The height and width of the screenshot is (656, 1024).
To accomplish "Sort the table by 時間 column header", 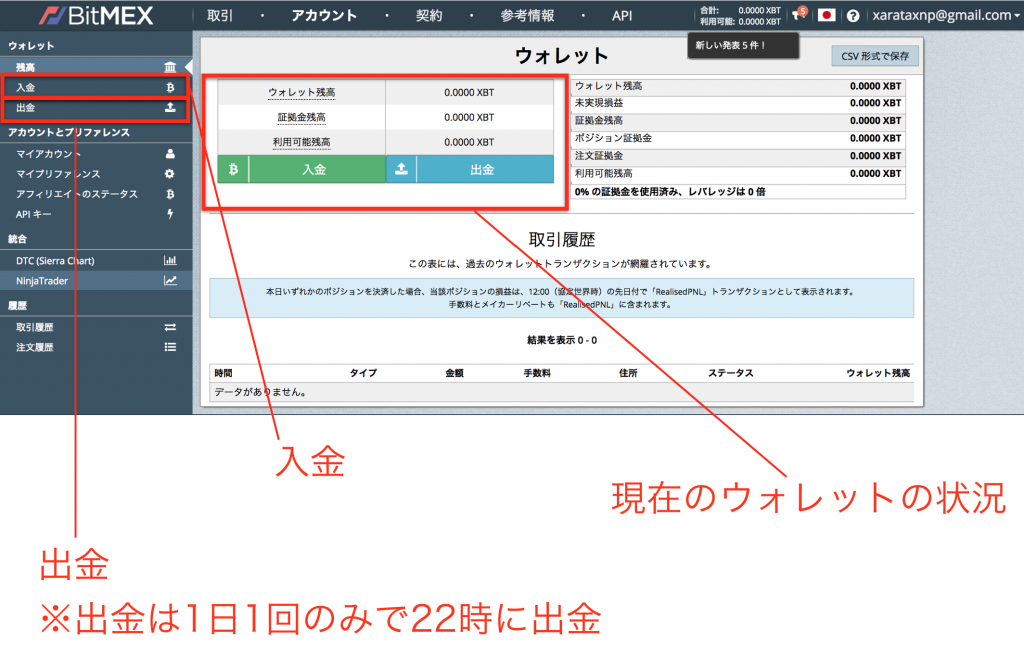I will 223,373.
